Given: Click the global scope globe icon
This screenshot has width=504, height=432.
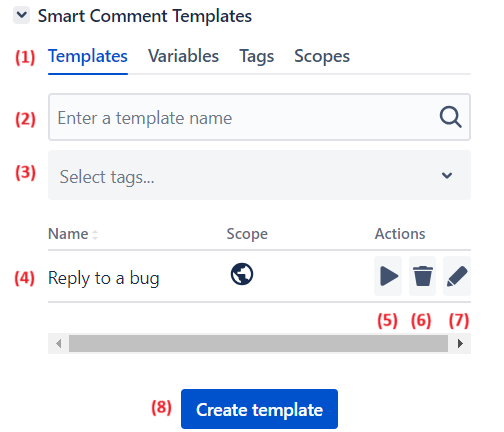Looking at the screenshot, I should 242,274.
